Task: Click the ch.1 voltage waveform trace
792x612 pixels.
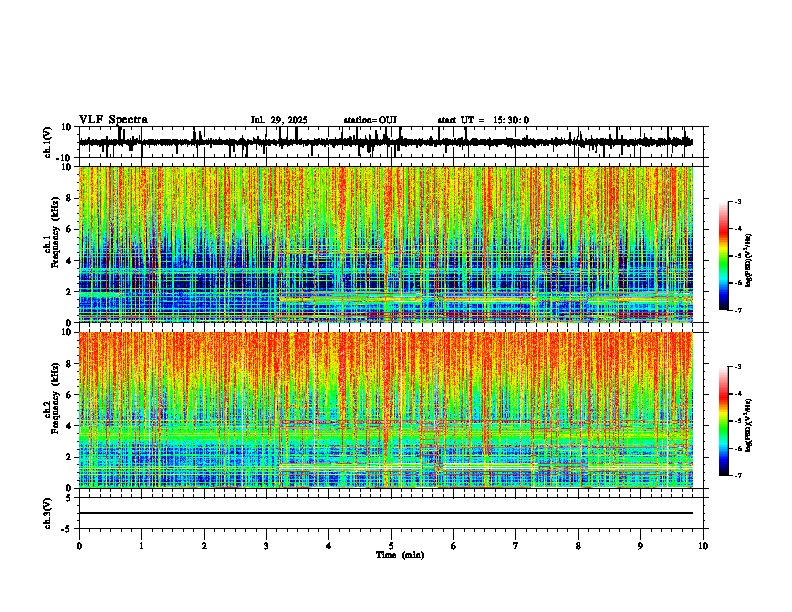Action: pyautogui.click(x=386, y=142)
